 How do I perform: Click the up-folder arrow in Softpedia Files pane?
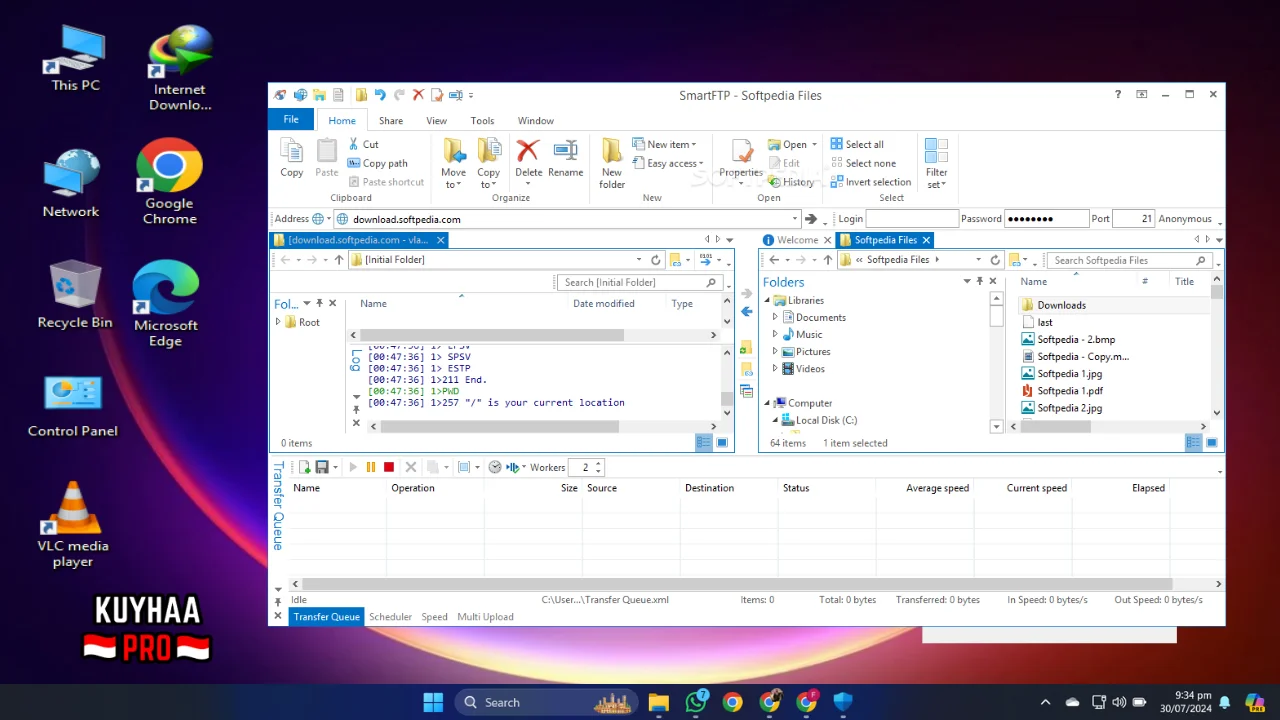(828, 260)
